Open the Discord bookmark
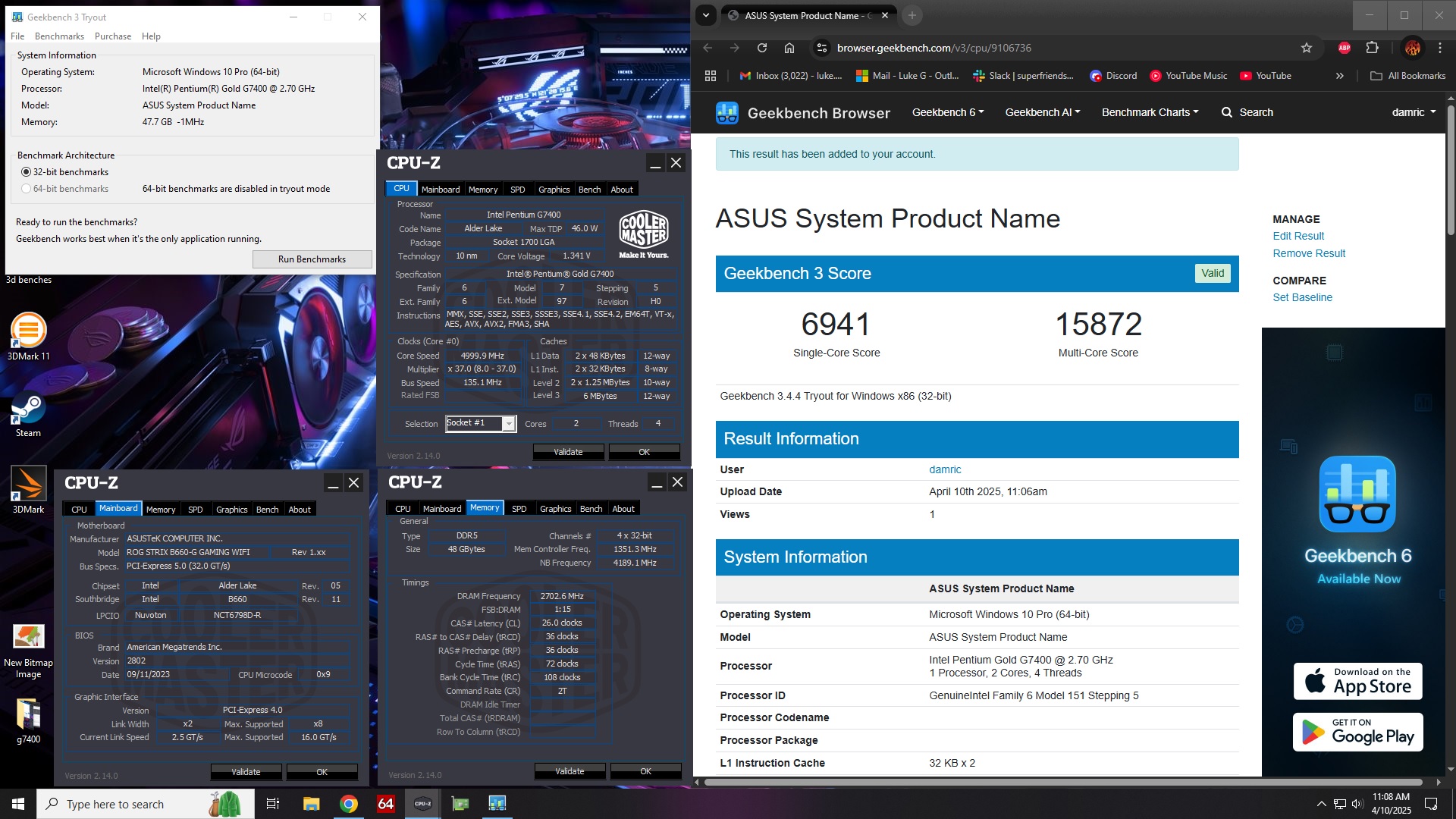 click(x=1113, y=76)
